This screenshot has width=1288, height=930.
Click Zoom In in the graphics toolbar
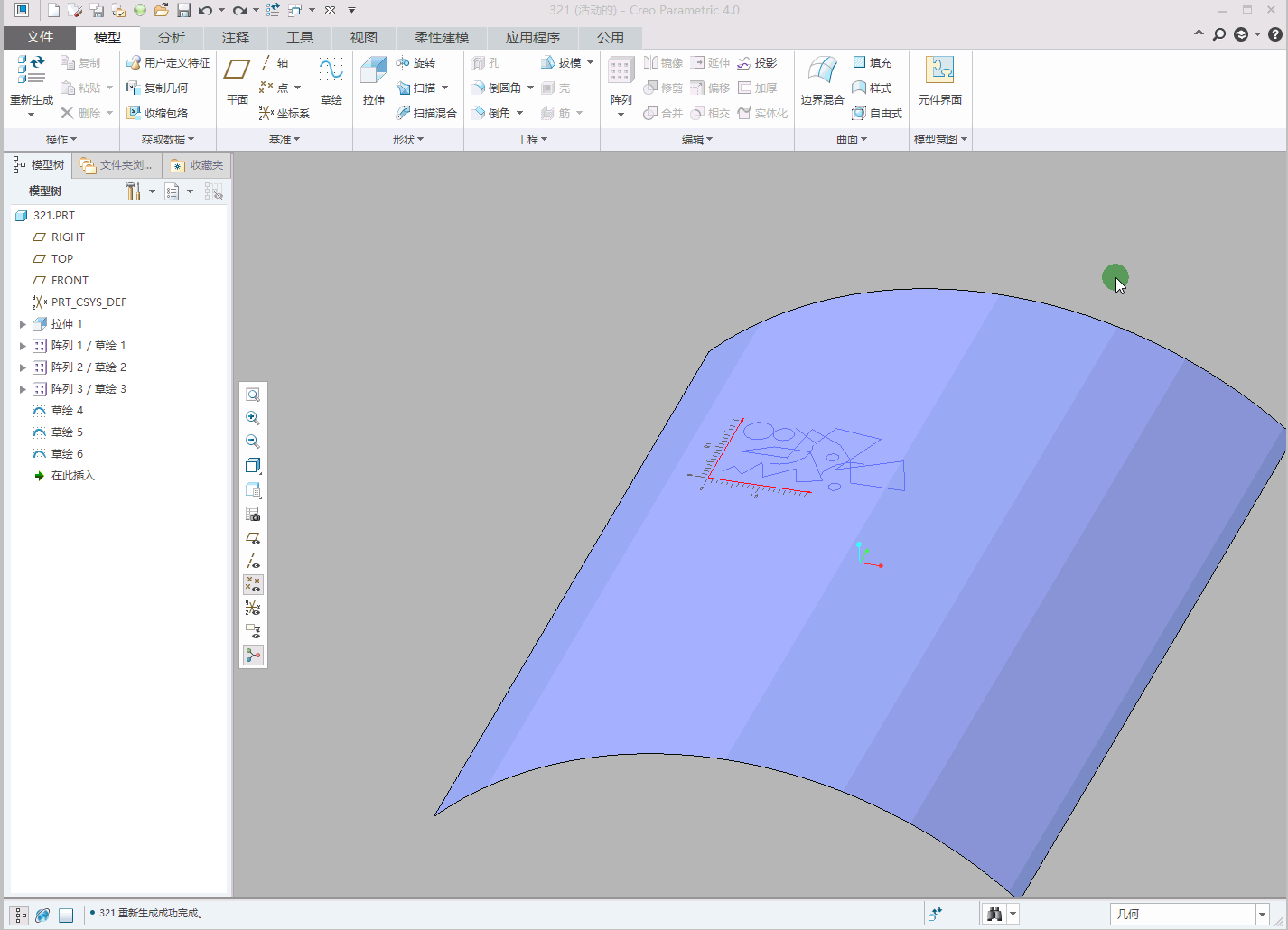[x=253, y=418]
